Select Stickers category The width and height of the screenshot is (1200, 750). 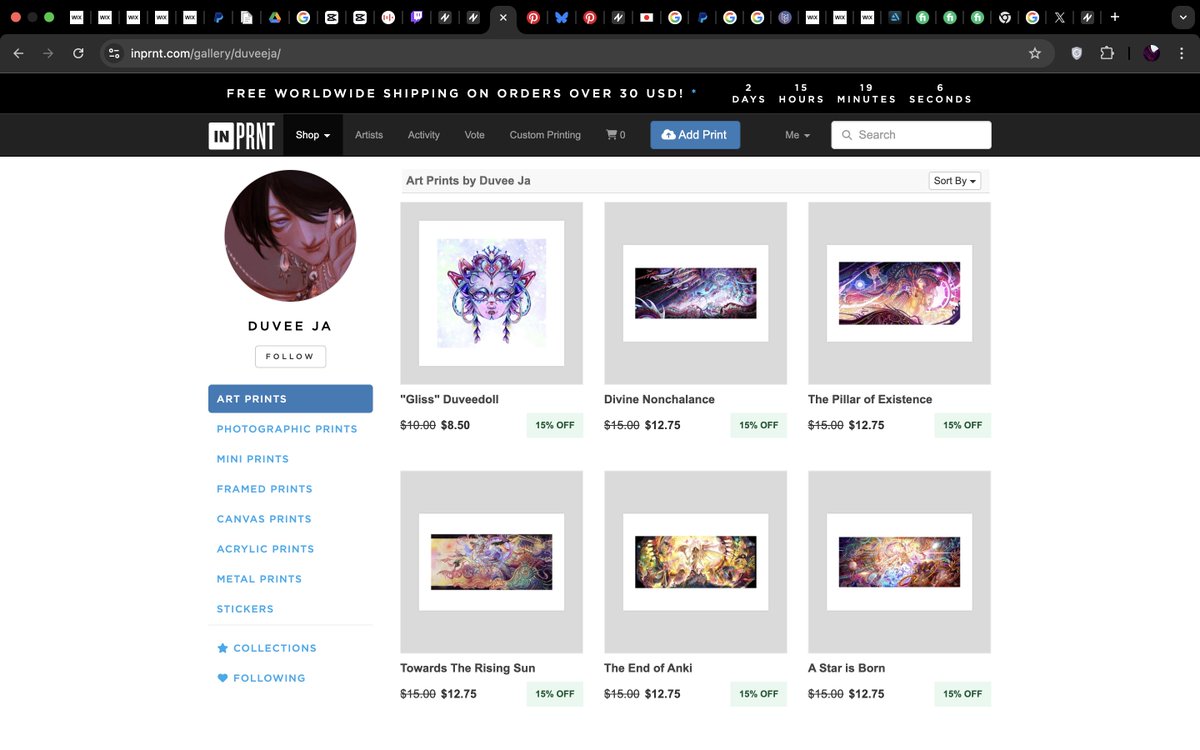coord(245,609)
